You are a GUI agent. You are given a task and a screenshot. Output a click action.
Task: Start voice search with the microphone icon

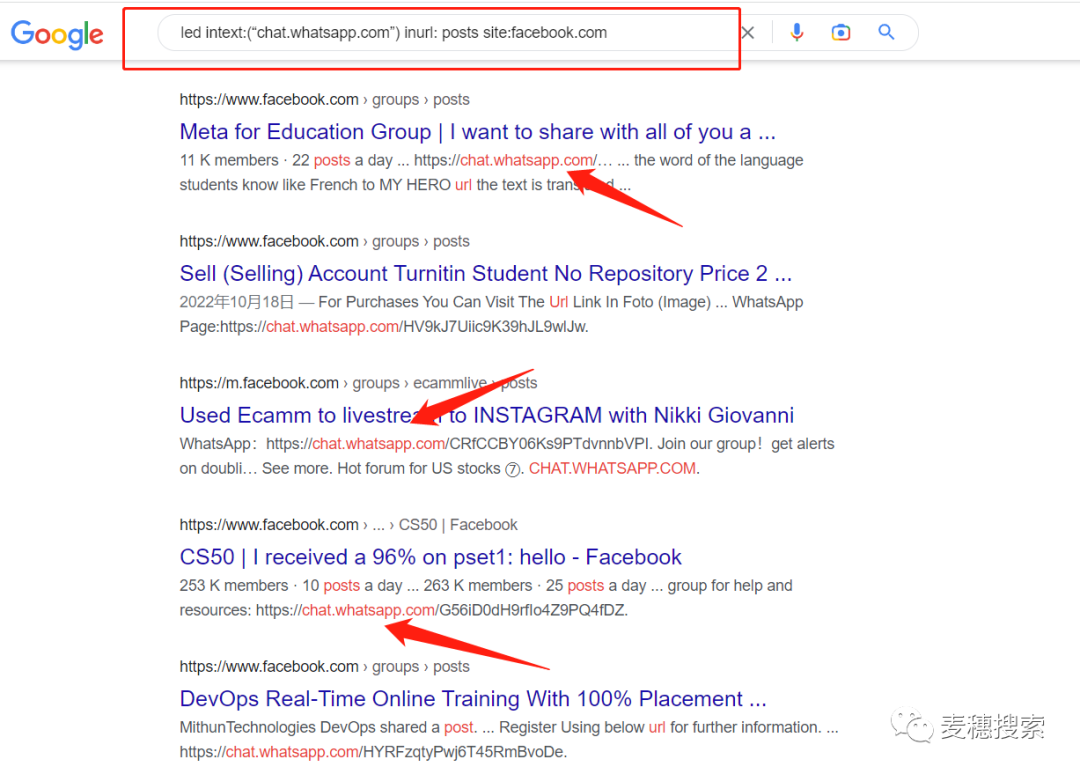click(x=796, y=33)
